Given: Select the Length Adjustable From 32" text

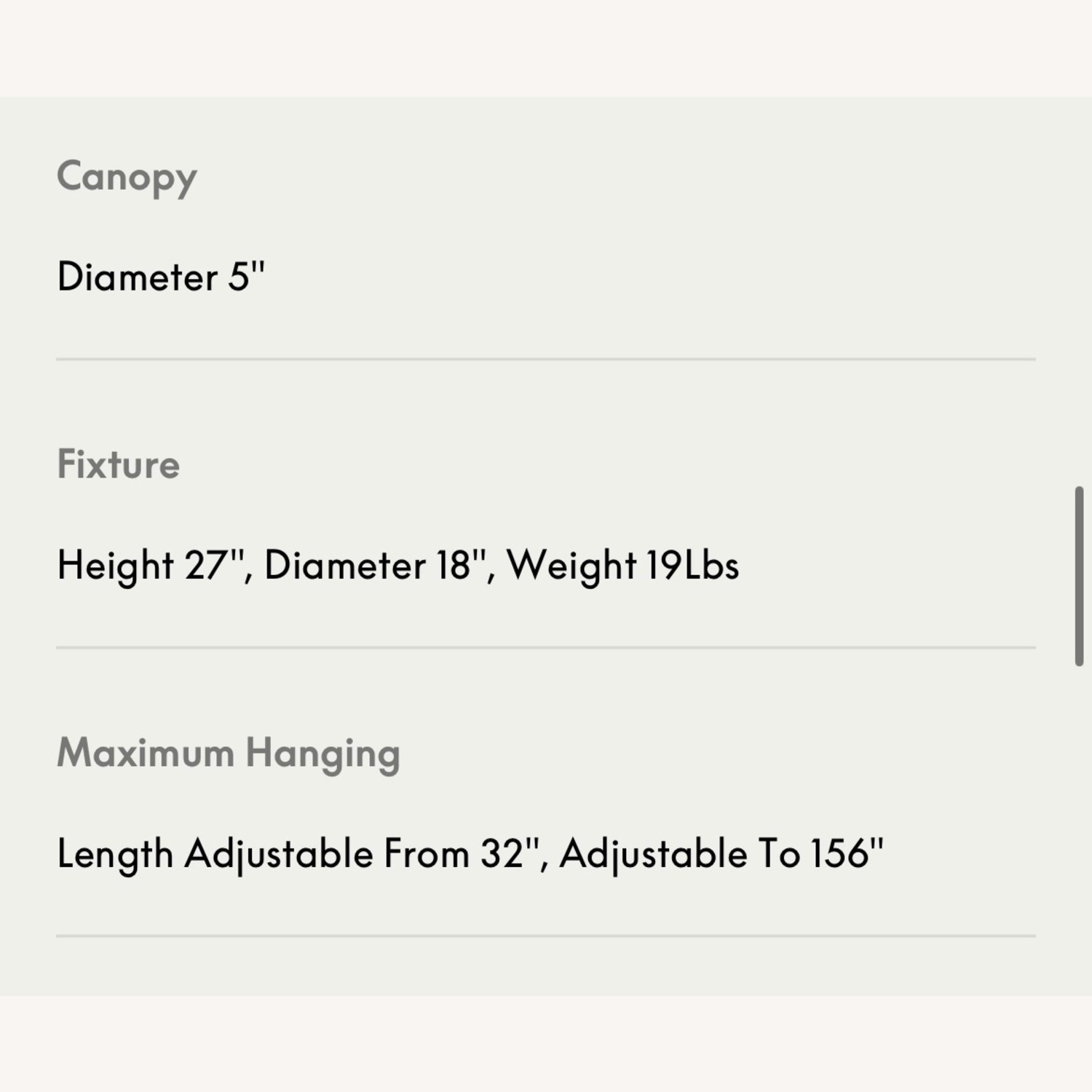Looking at the screenshot, I should click(298, 854).
